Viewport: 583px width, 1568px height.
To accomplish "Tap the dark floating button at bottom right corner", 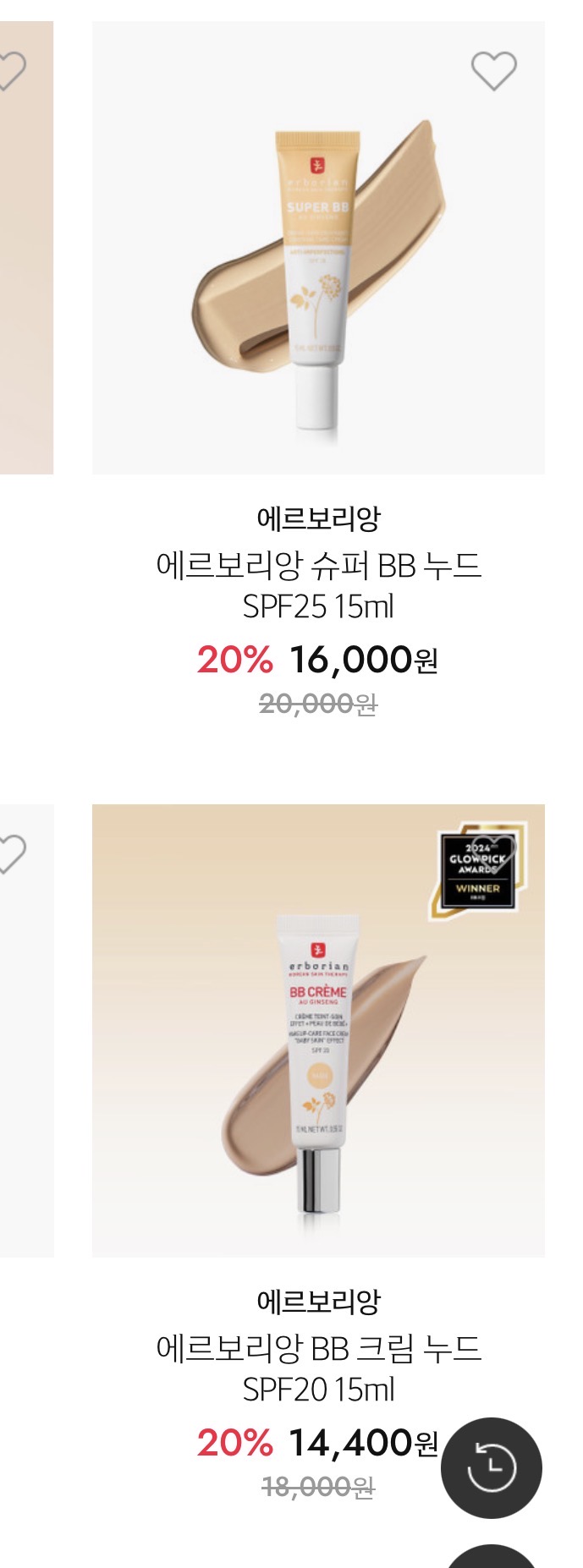I will 492,1556.
